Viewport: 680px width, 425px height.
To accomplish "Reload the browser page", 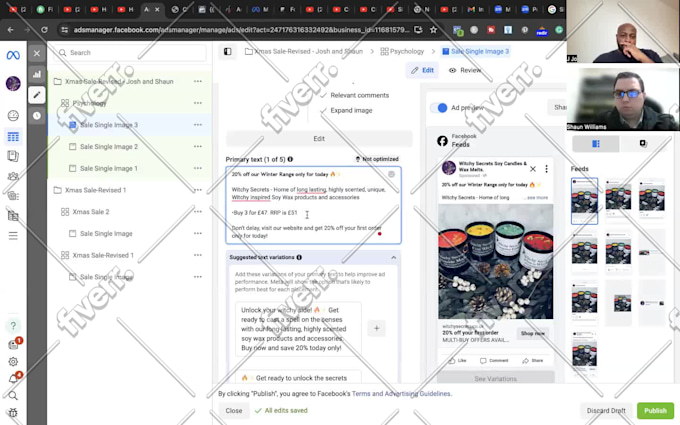I will [44, 29].
